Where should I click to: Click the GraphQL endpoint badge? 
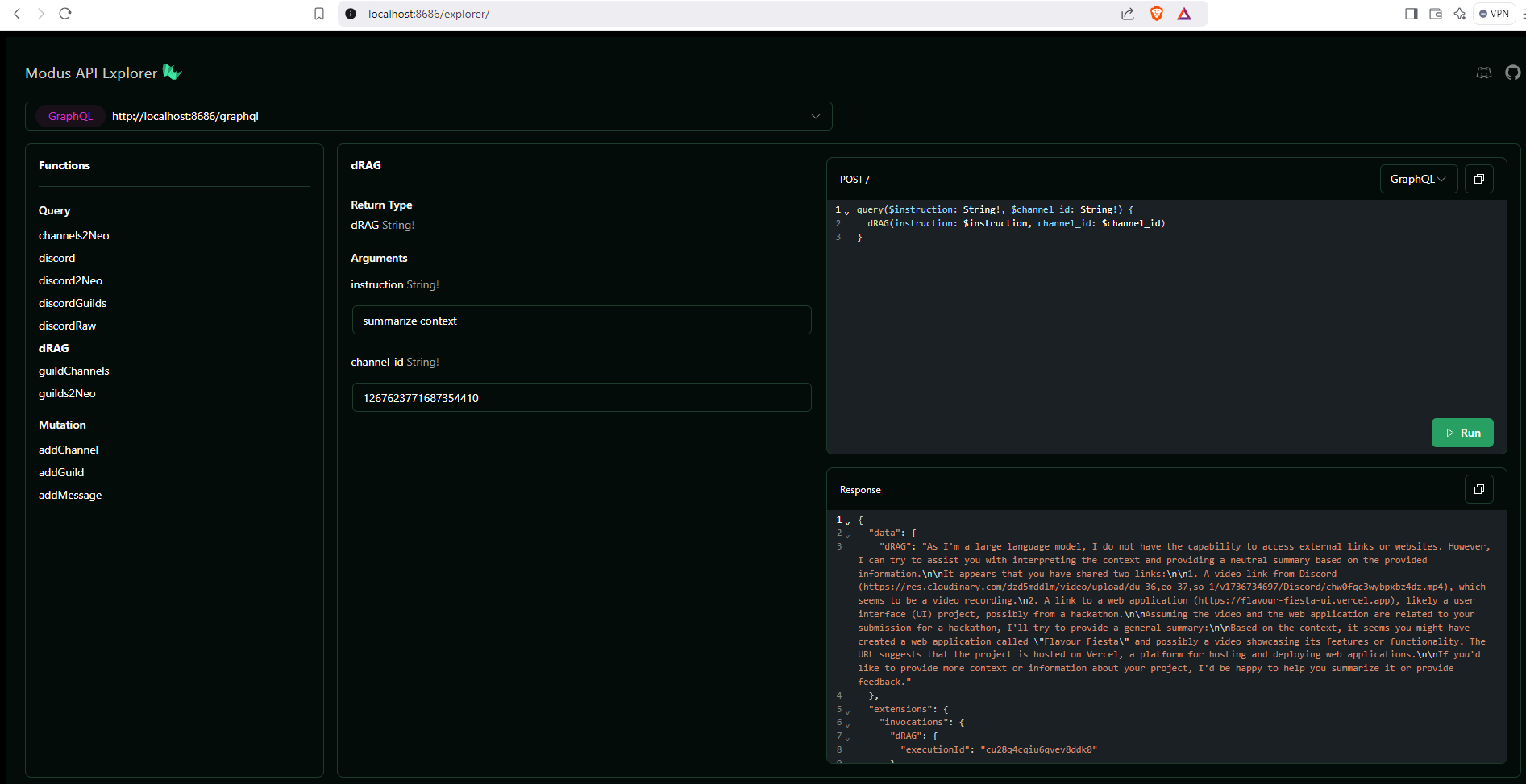(x=70, y=116)
